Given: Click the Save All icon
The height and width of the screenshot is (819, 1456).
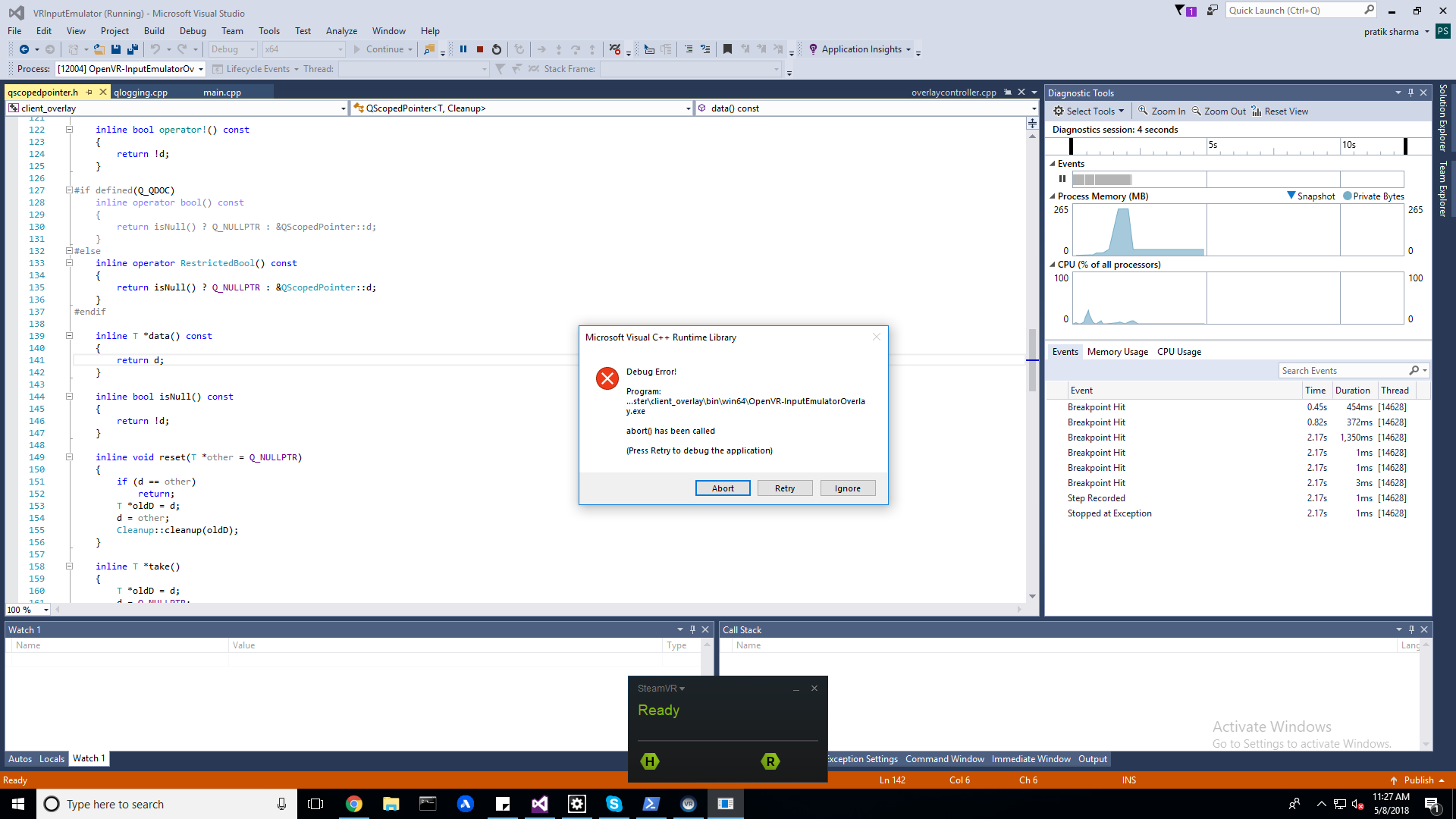Looking at the screenshot, I should 132,49.
